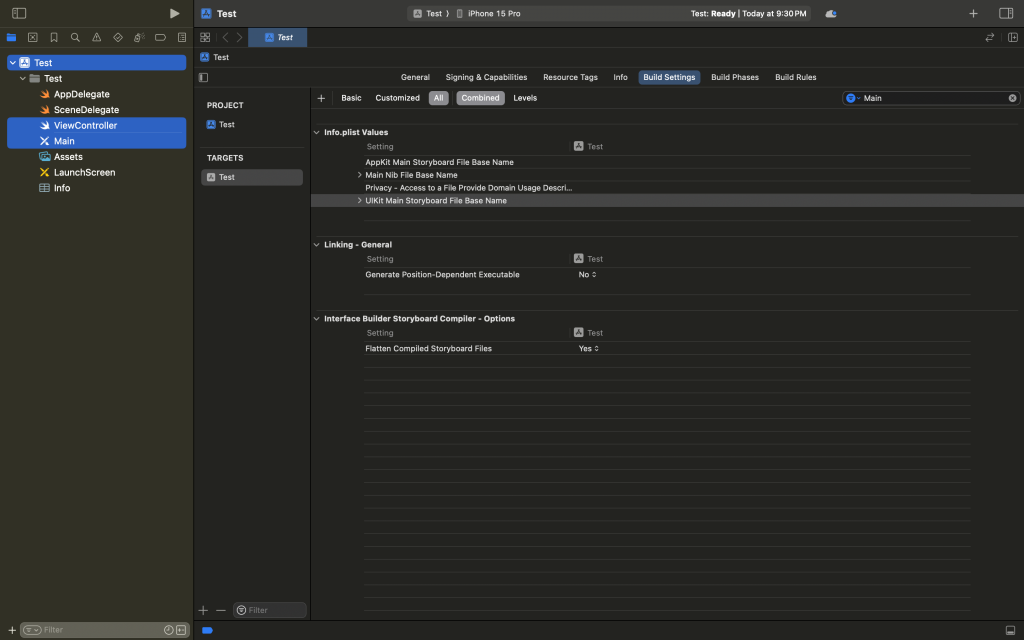Viewport: 1024px width, 640px height.
Task: Switch to Resource Tags tab
Action: click(x=570, y=77)
